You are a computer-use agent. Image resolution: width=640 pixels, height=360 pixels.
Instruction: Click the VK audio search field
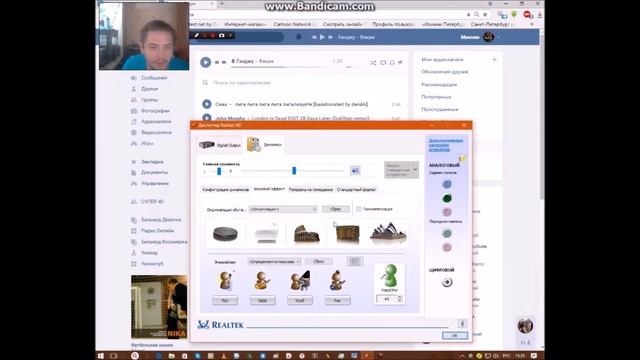[x=302, y=82]
